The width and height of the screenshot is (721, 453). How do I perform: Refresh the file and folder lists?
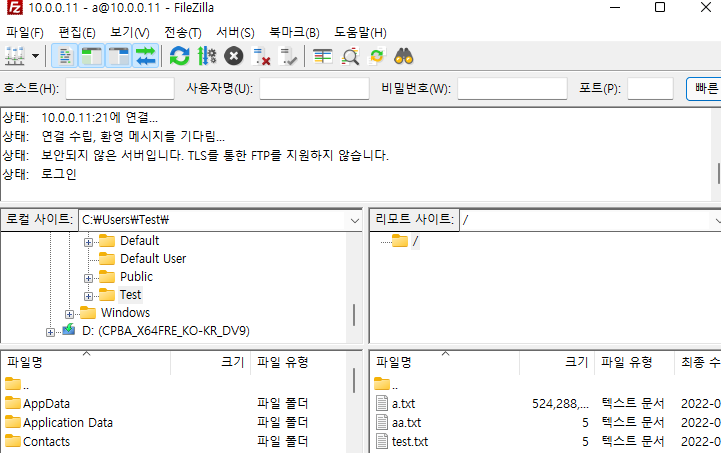coord(179,56)
